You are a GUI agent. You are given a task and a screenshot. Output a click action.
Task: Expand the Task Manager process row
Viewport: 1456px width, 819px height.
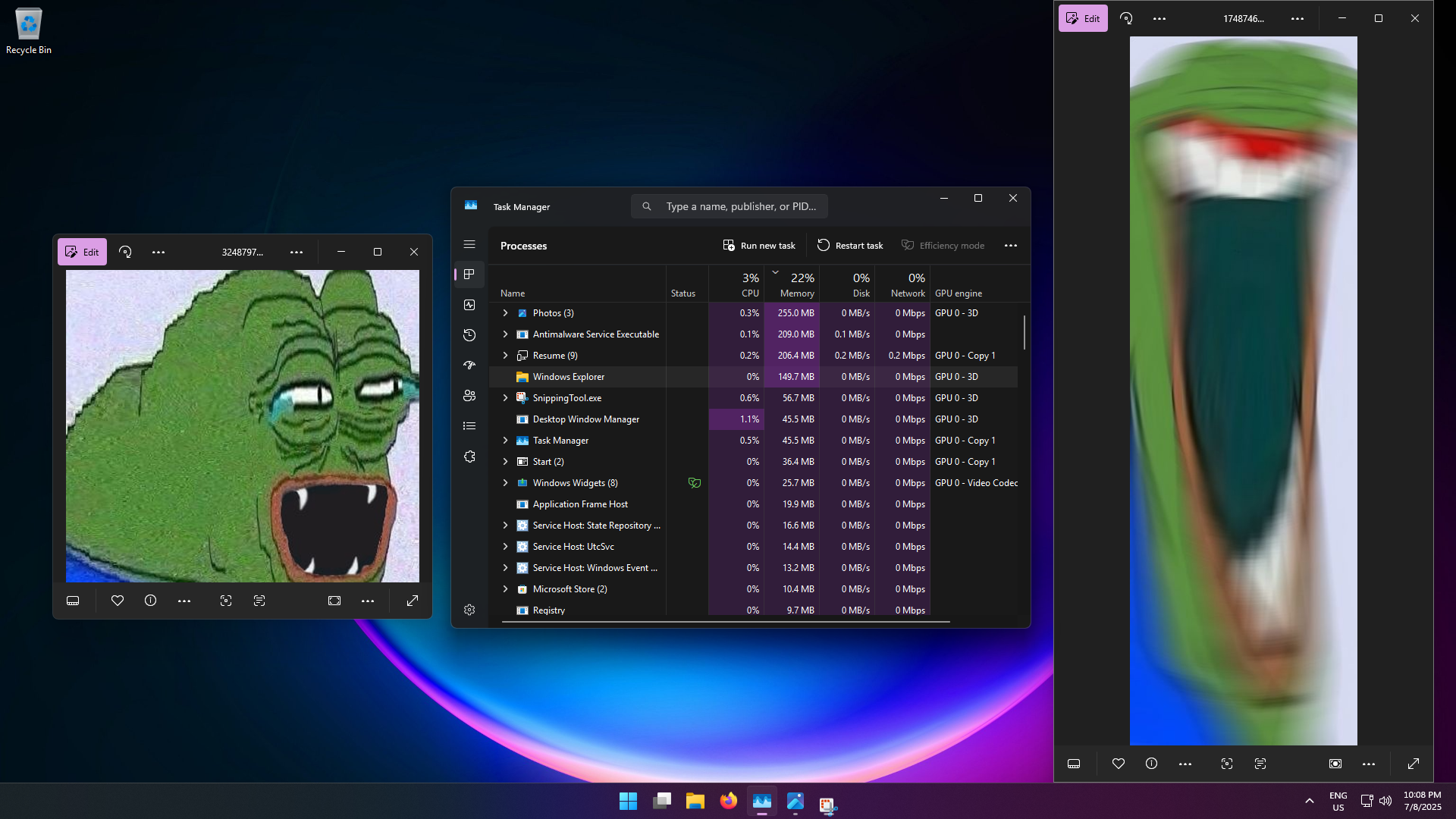coord(505,441)
